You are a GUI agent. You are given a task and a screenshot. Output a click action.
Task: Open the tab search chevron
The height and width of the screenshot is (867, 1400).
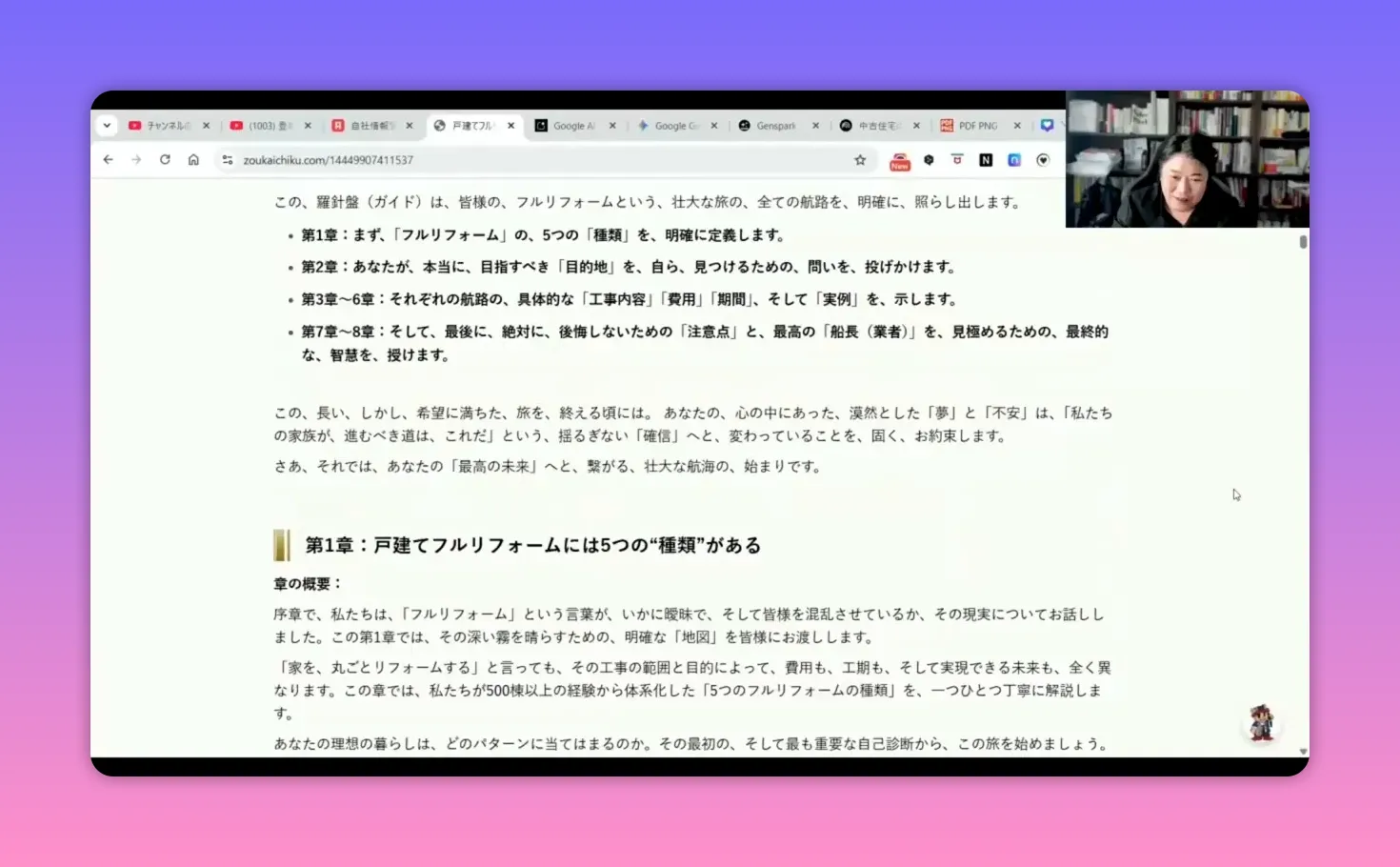point(107,125)
